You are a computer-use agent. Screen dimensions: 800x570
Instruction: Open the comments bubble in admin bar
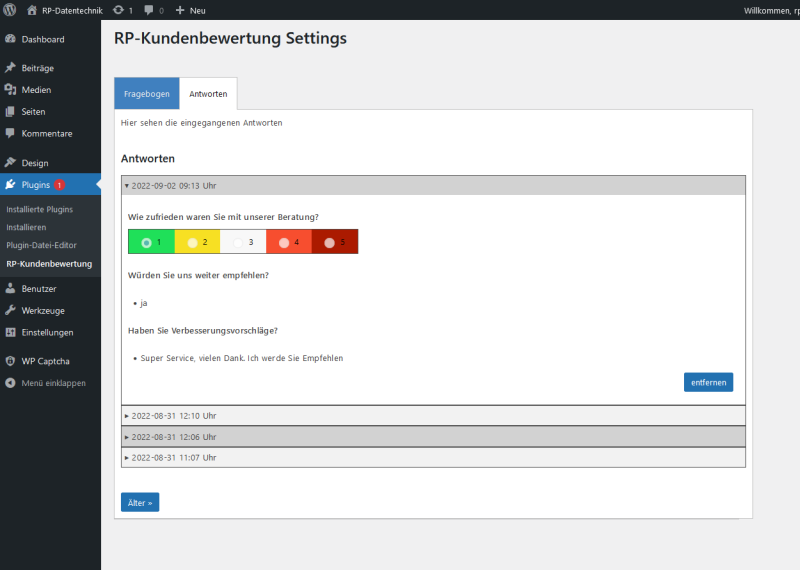148,10
